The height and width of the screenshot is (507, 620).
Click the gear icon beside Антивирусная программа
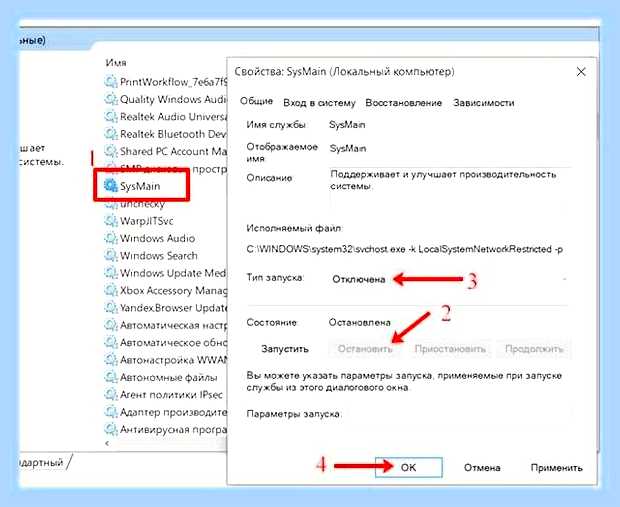click(x=111, y=429)
